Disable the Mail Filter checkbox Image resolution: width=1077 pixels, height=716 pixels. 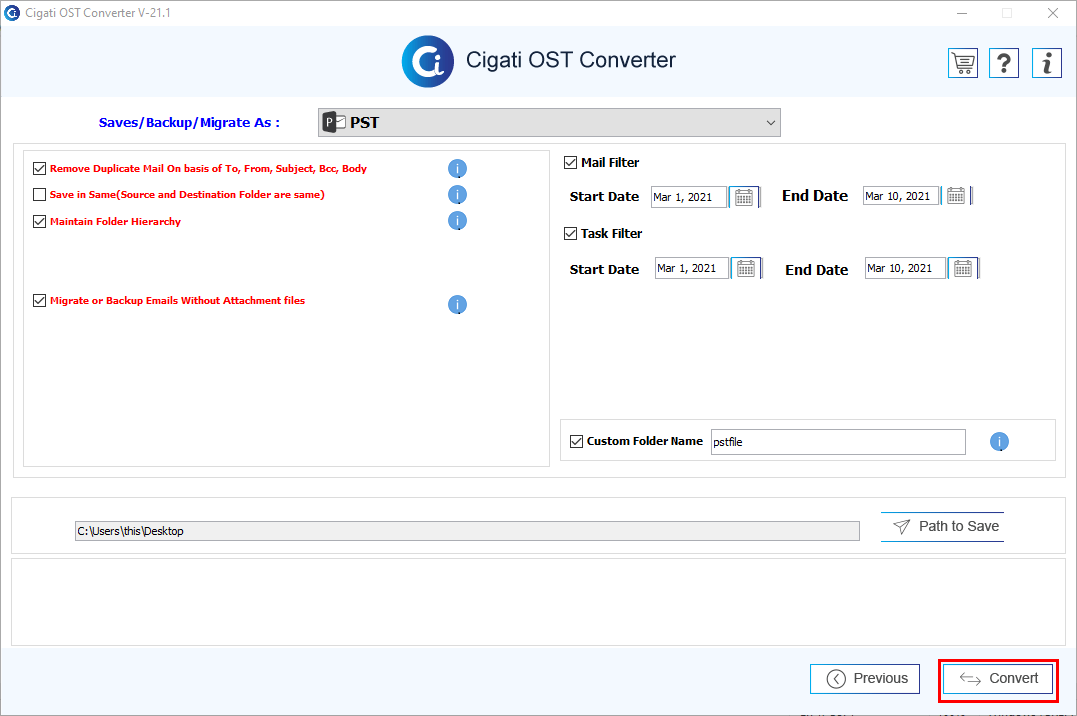pos(570,162)
